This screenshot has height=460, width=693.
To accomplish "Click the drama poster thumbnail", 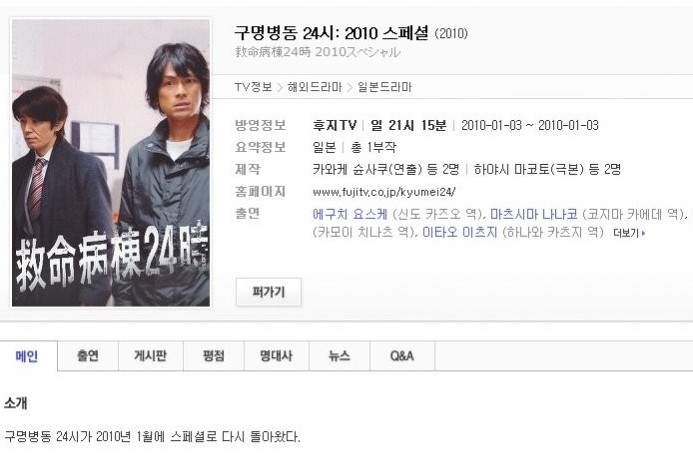I will click(x=111, y=163).
